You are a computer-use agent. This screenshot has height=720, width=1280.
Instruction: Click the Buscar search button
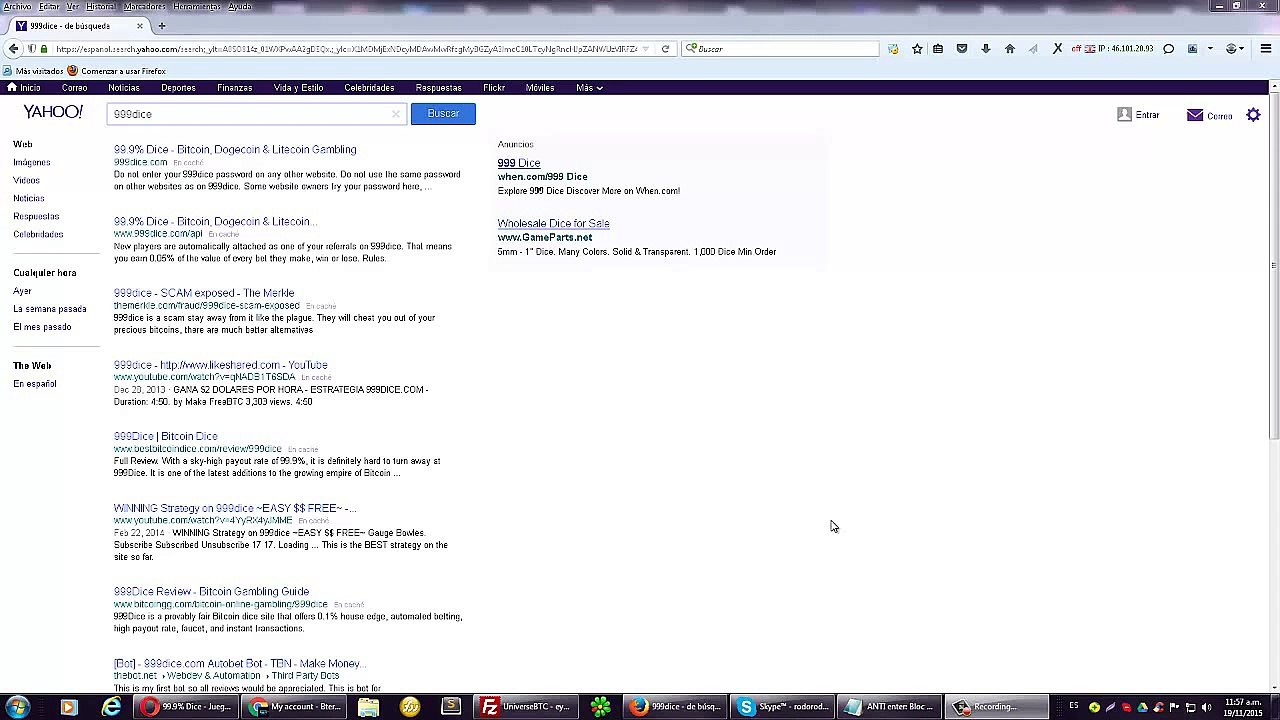[443, 114]
